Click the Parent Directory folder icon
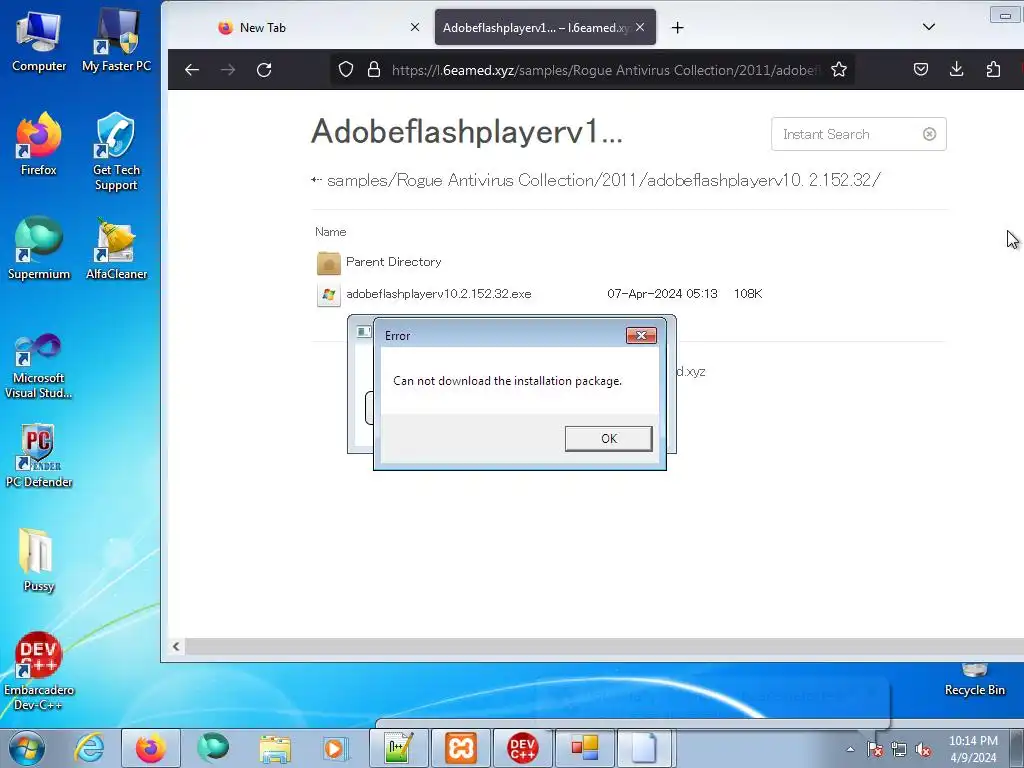 (x=328, y=263)
